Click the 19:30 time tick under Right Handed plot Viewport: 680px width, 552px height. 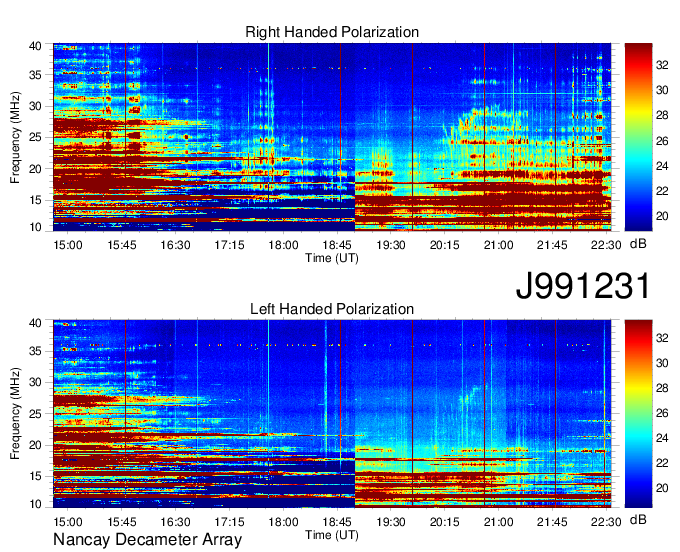[391, 245]
